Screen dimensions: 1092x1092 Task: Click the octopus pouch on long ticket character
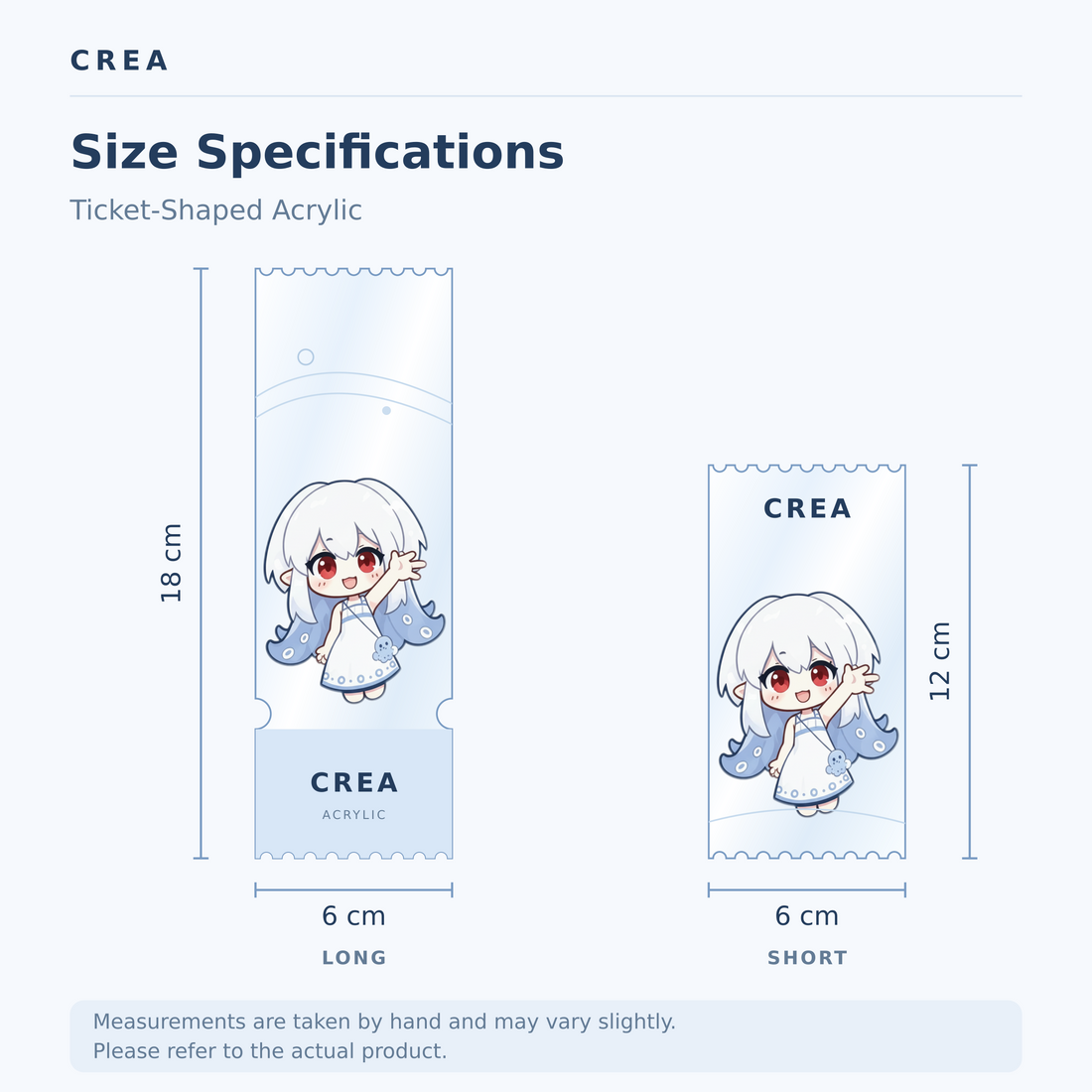(x=384, y=649)
